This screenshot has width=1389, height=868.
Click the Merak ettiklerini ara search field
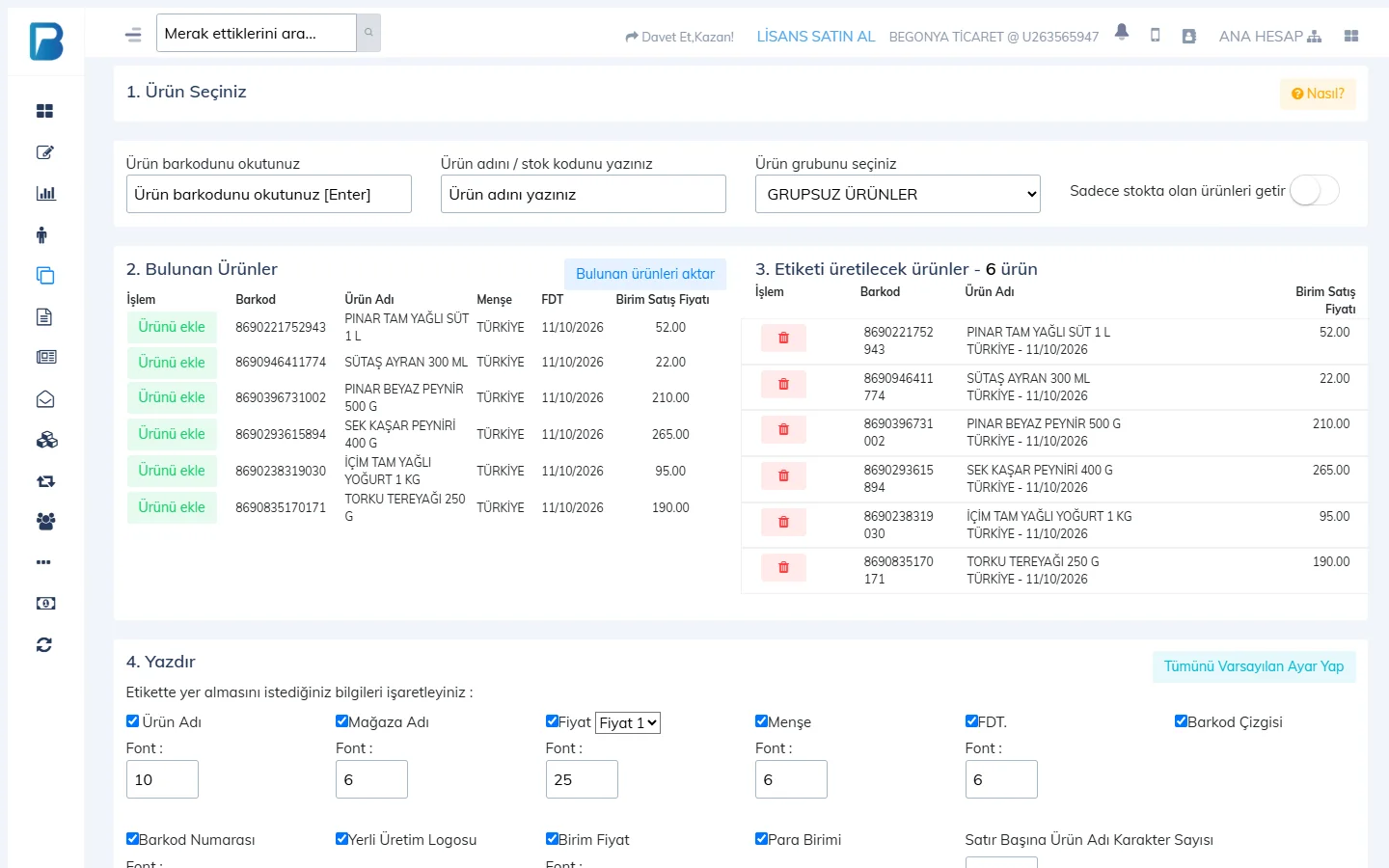257,33
